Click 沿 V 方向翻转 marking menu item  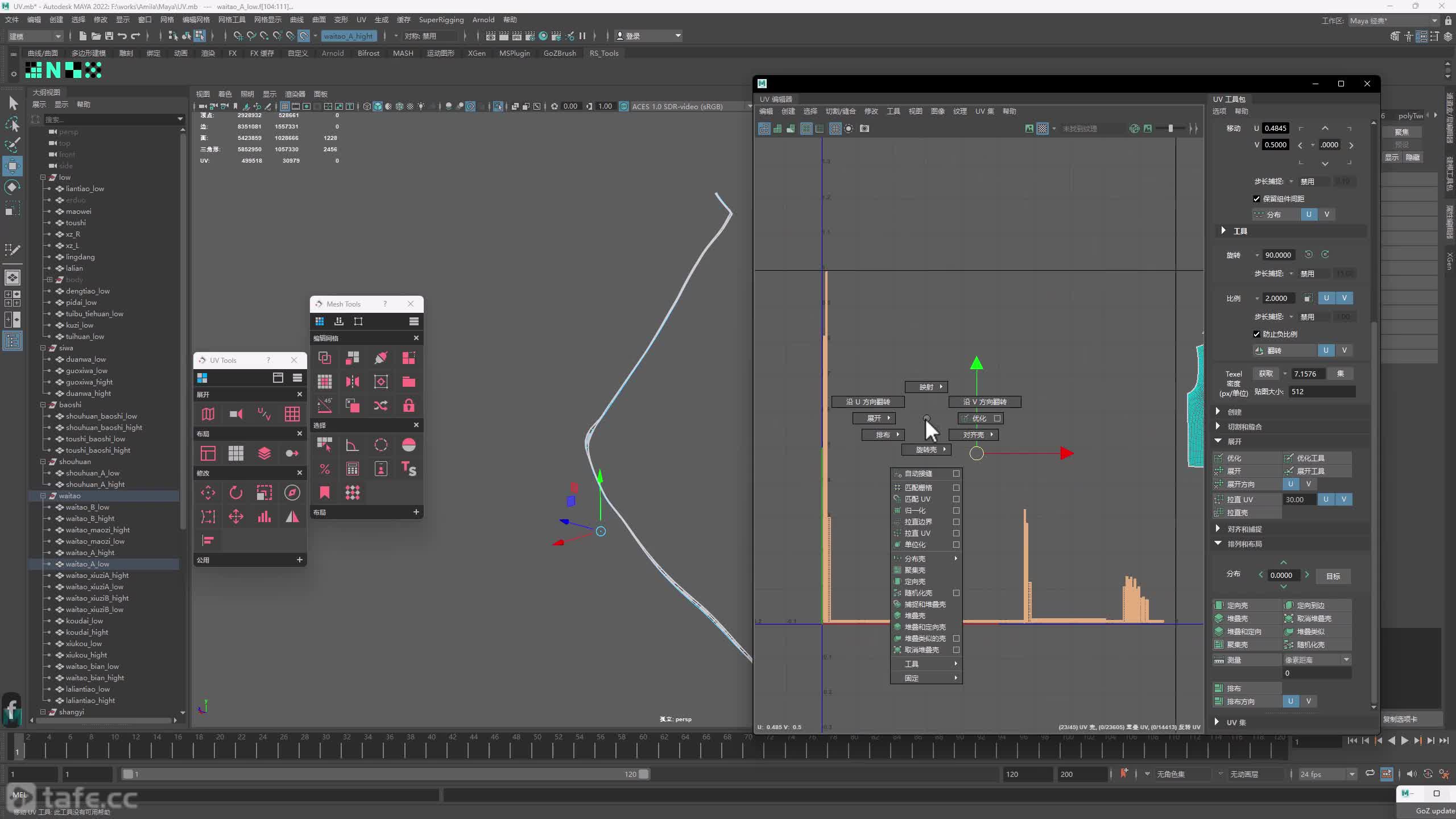pyautogui.click(x=985, y=402)
